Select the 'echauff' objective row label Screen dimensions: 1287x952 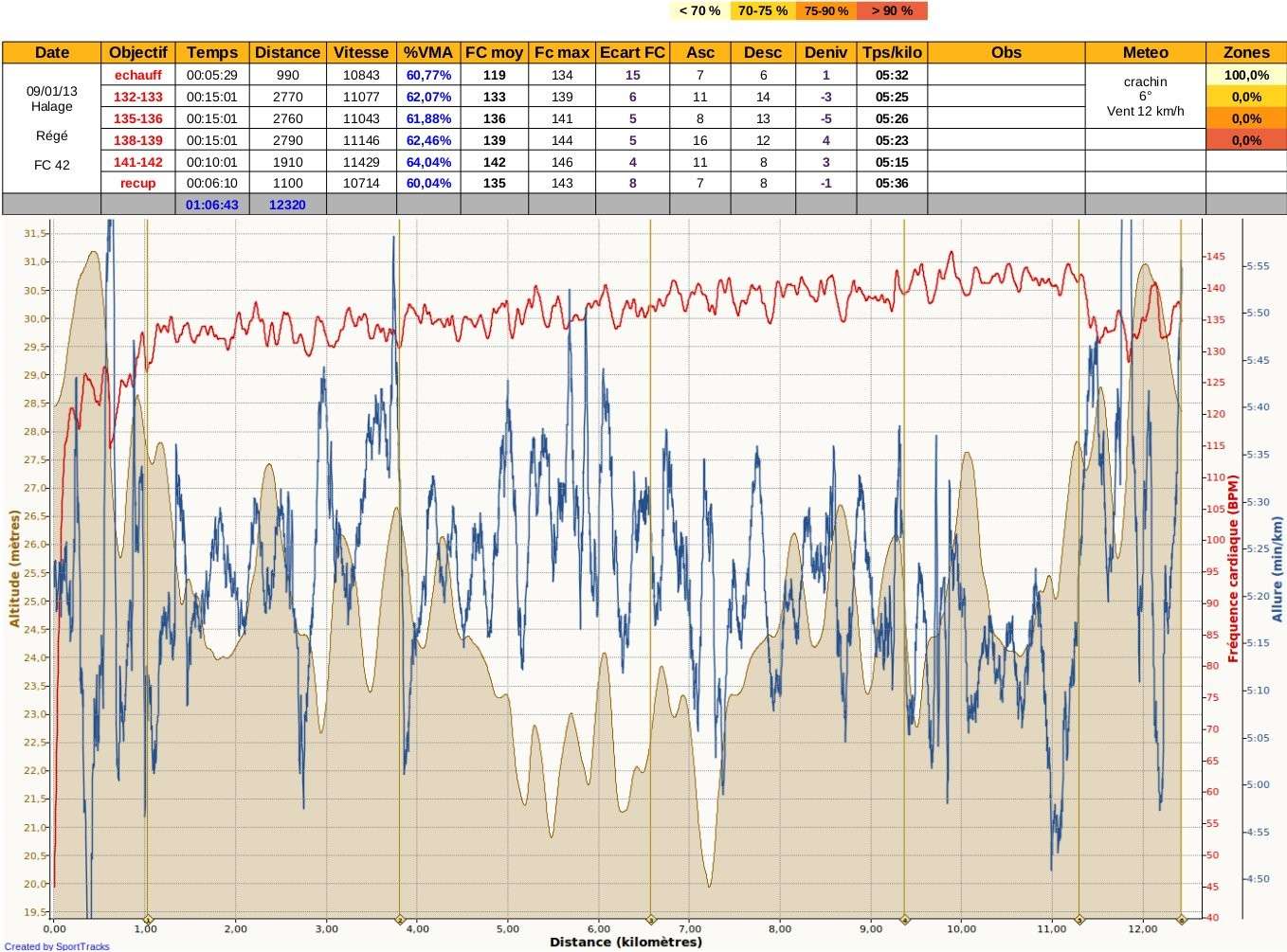tap(138, 75)
